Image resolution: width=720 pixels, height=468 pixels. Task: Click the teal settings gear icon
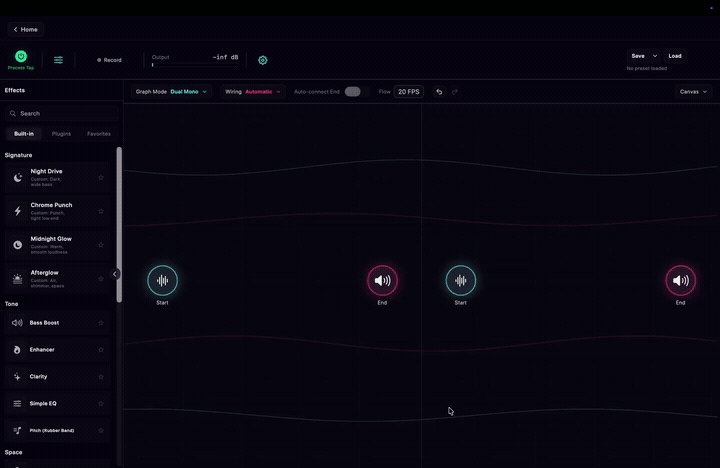pos(263,60)
